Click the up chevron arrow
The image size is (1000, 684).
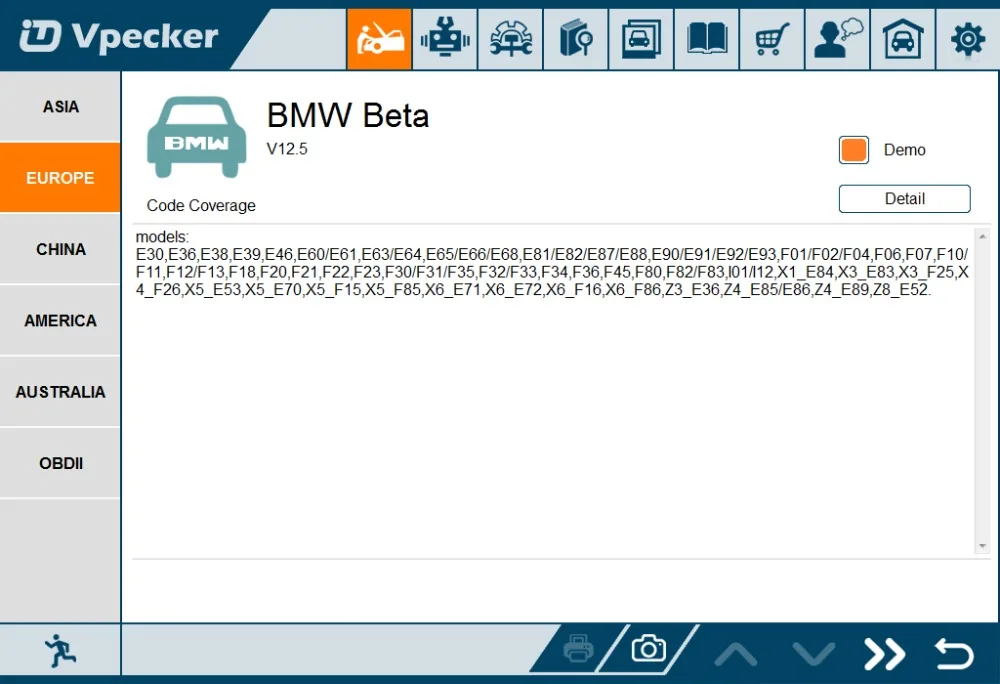(735, 654)
